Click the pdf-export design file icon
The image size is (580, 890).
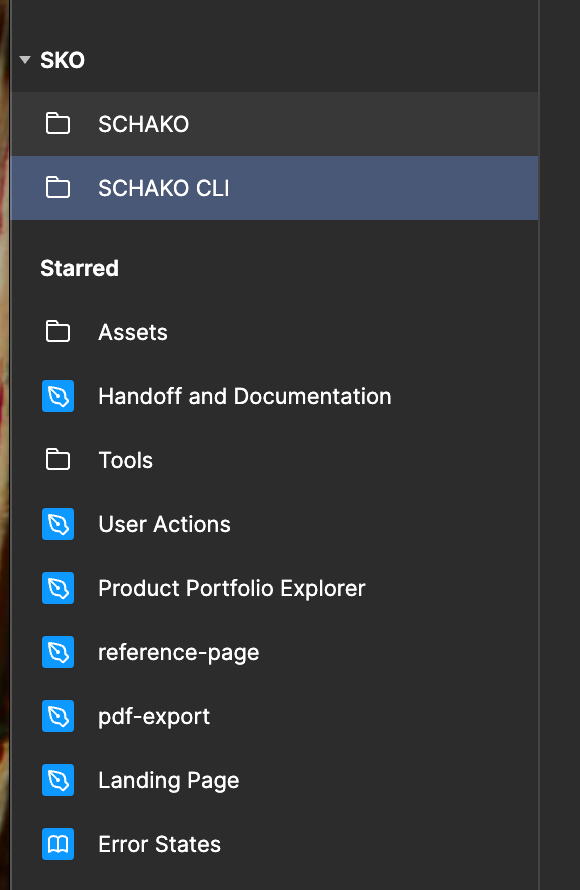tap(58, 716)
